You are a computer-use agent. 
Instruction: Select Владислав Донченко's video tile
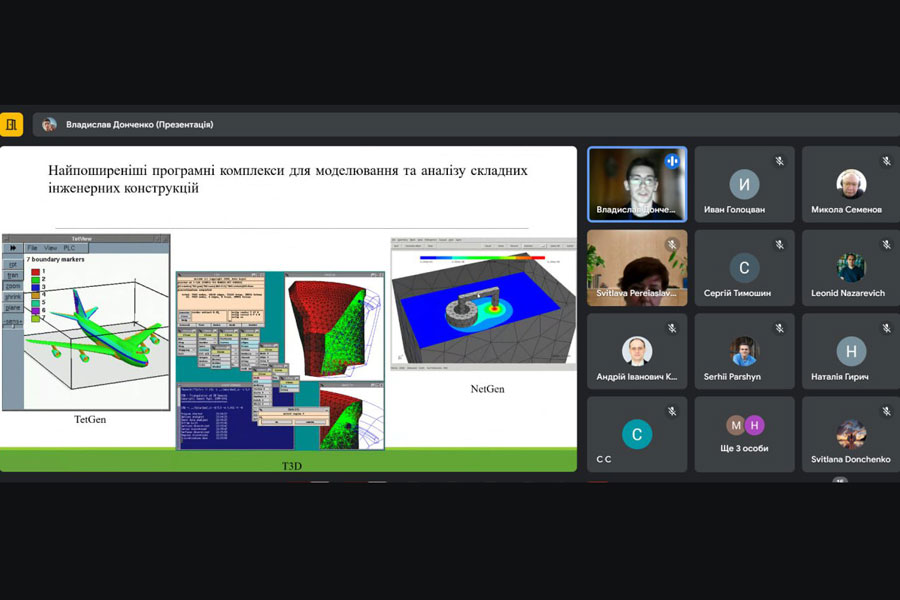coord(637,184)
